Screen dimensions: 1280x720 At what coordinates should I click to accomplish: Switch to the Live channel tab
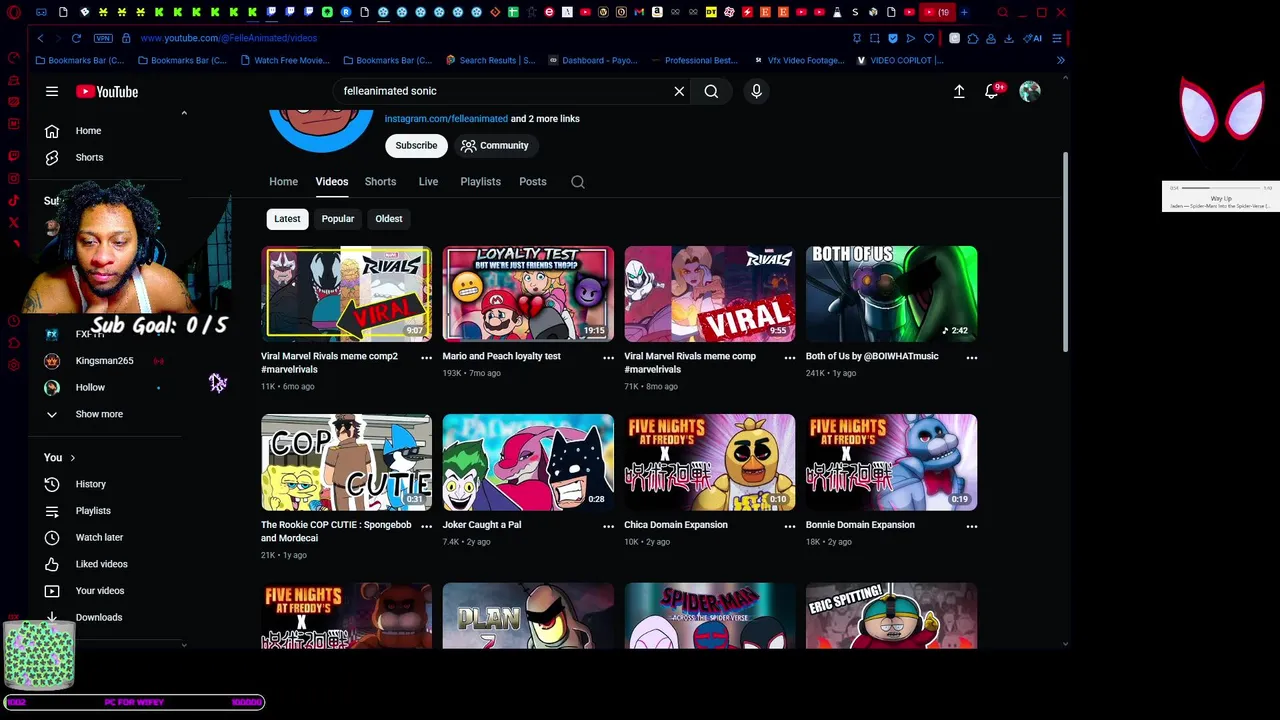tap(428, 182)
